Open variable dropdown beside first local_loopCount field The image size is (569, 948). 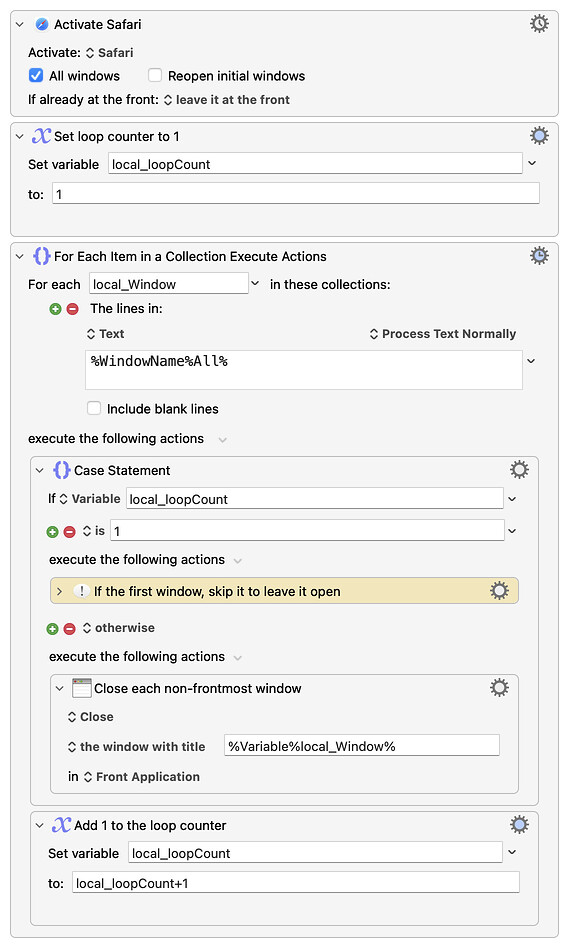point(532,163)
